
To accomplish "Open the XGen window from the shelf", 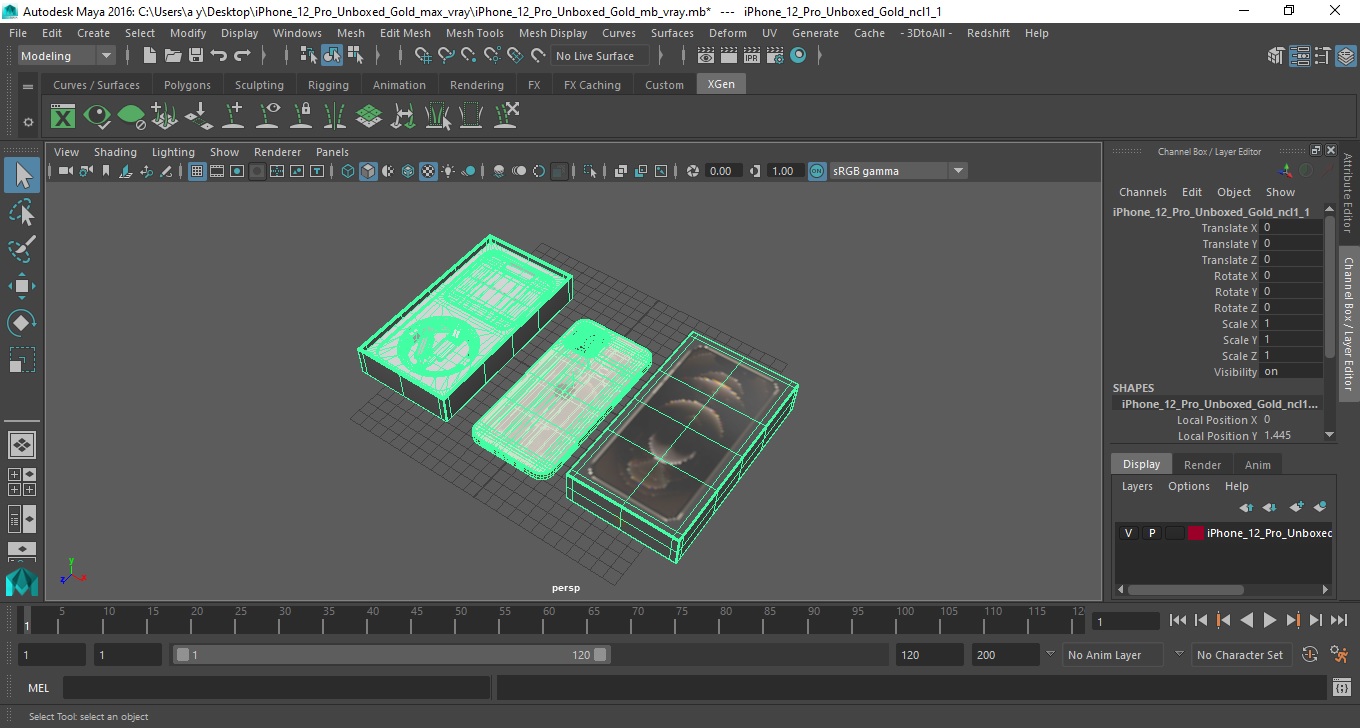I will pos(63,117).
